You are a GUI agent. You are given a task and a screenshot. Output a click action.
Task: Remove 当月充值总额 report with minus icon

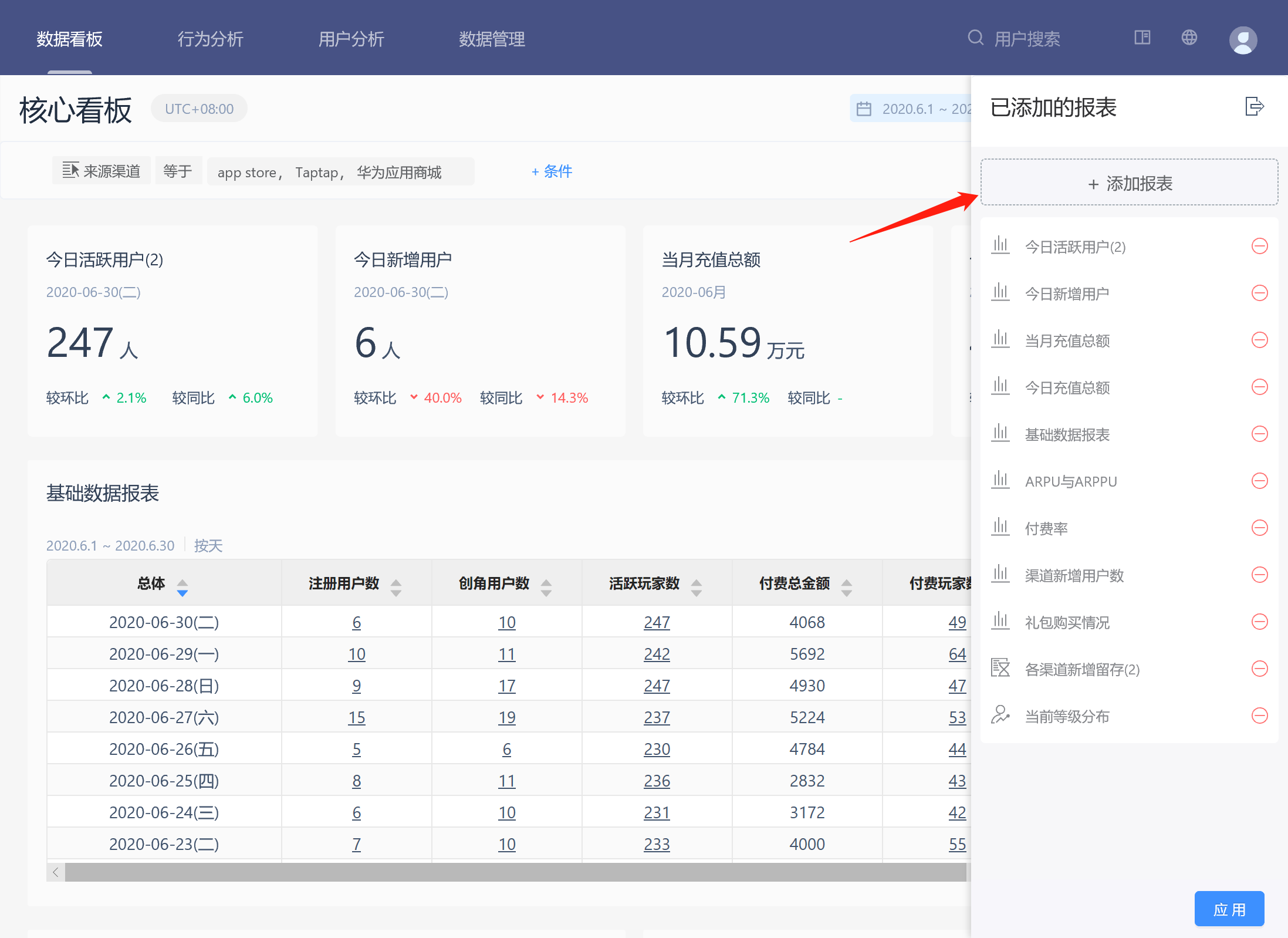click(x=1259, y=340)
